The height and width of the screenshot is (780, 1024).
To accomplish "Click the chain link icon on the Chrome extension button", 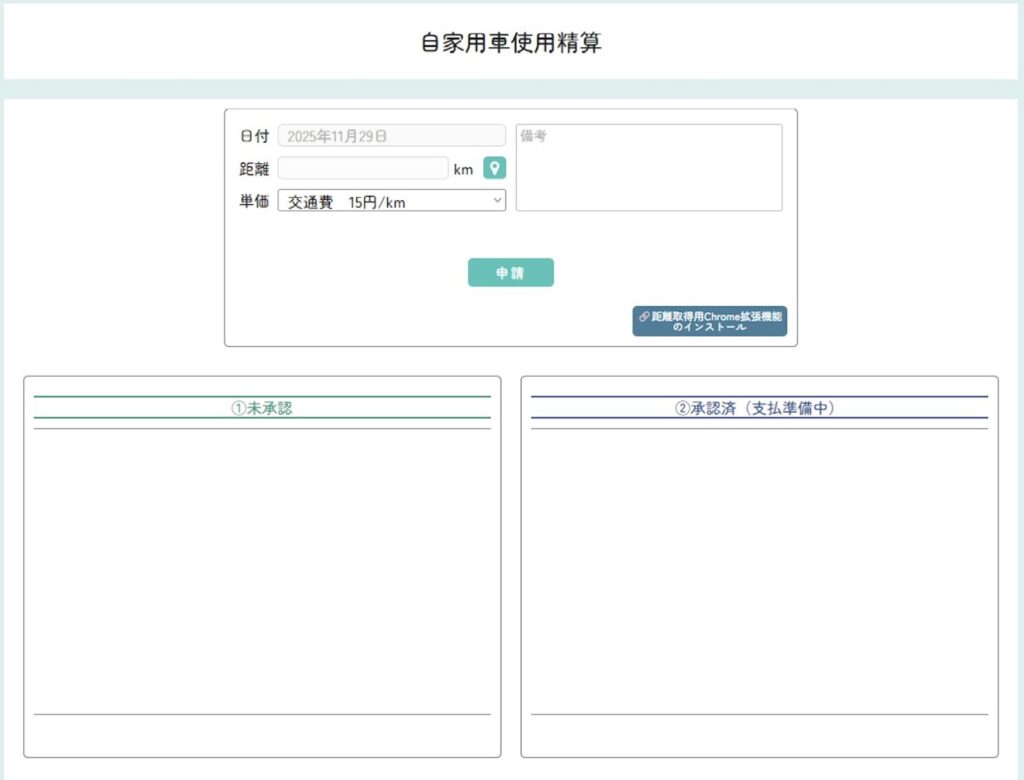I will point(644,316).
